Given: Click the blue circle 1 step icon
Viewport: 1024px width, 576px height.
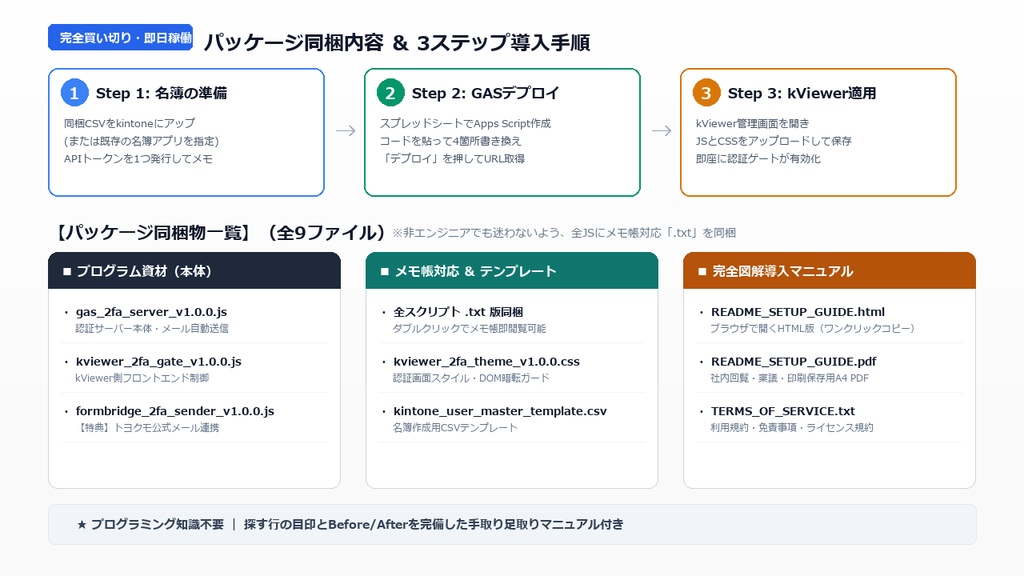Looking at the screenshot, I should (74, 93).
